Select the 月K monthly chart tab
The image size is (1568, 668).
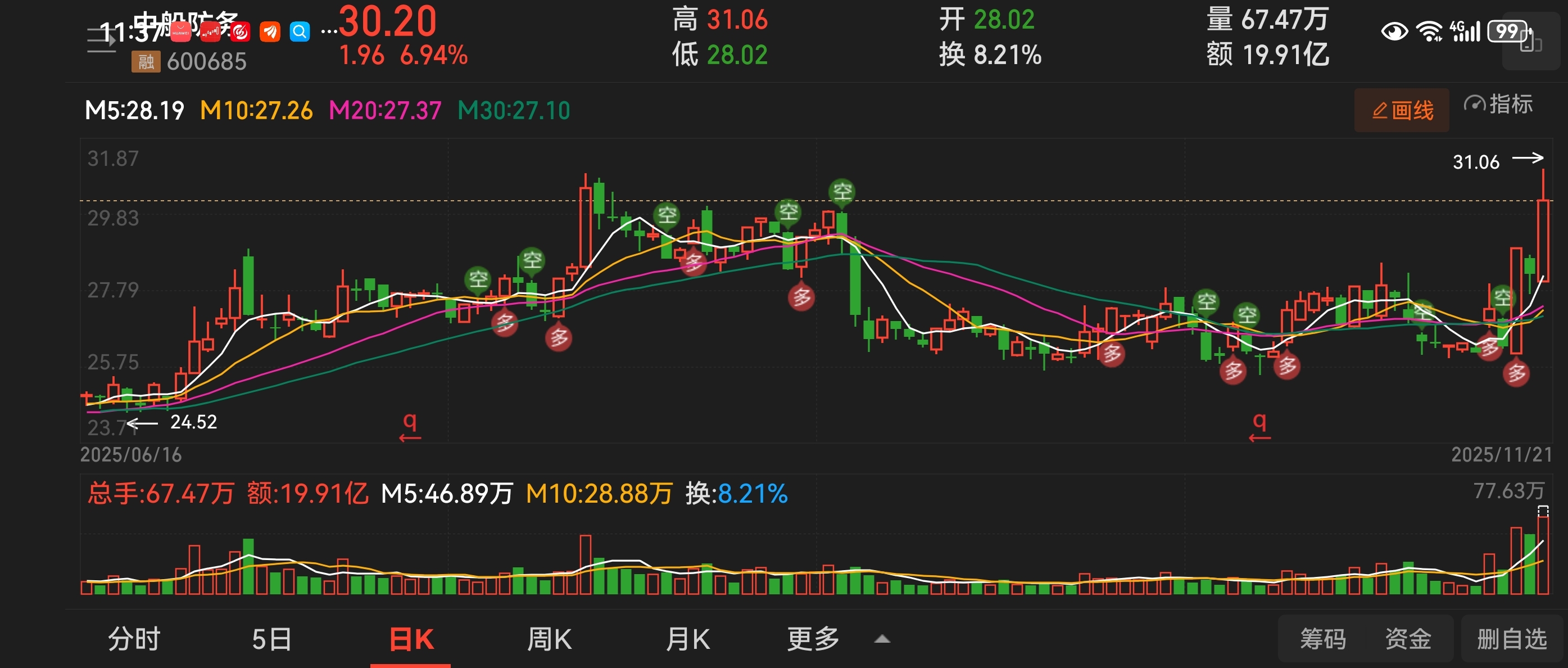(687, 639)
